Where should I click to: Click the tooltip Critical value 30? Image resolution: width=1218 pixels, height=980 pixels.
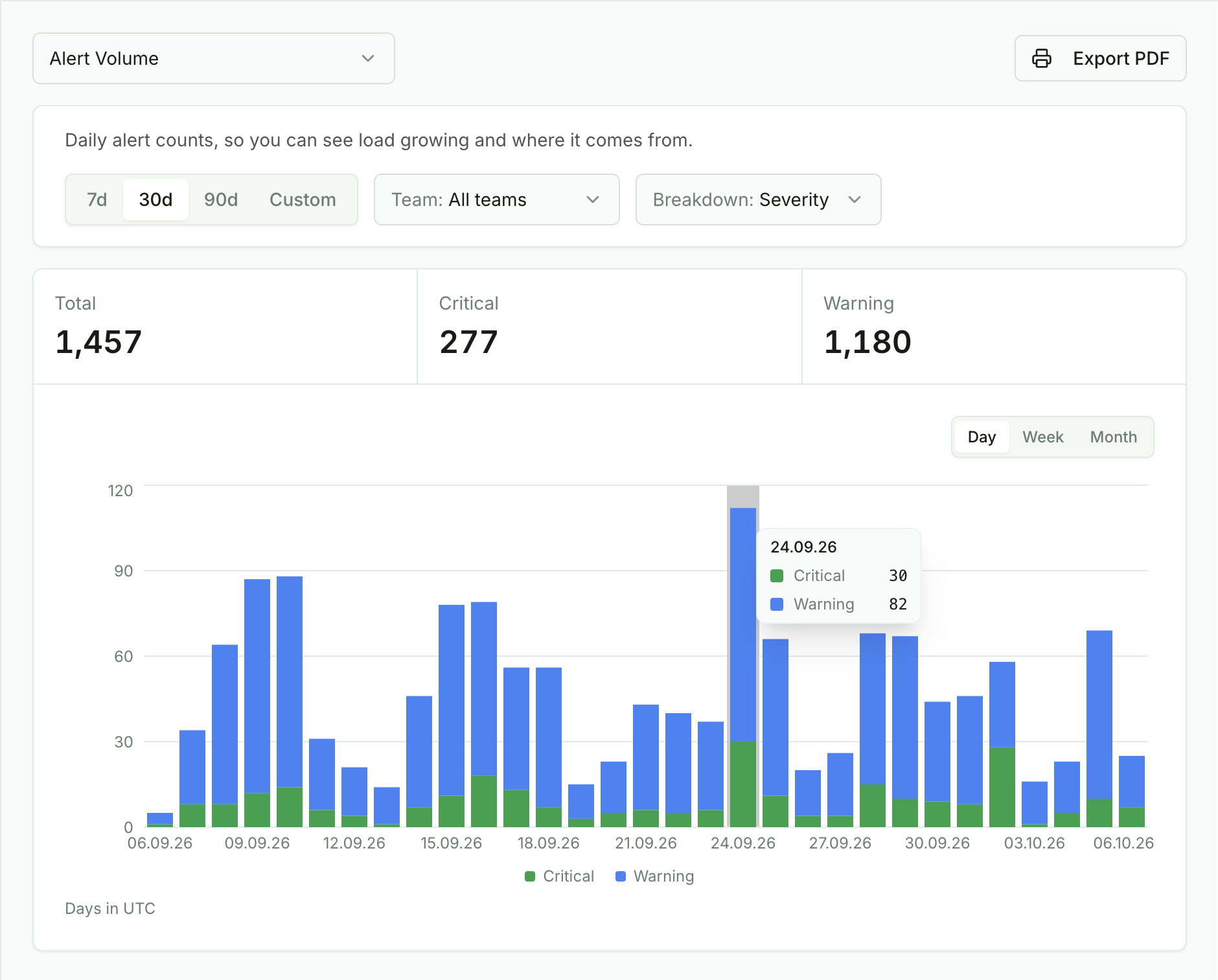(x=898, y=576)
